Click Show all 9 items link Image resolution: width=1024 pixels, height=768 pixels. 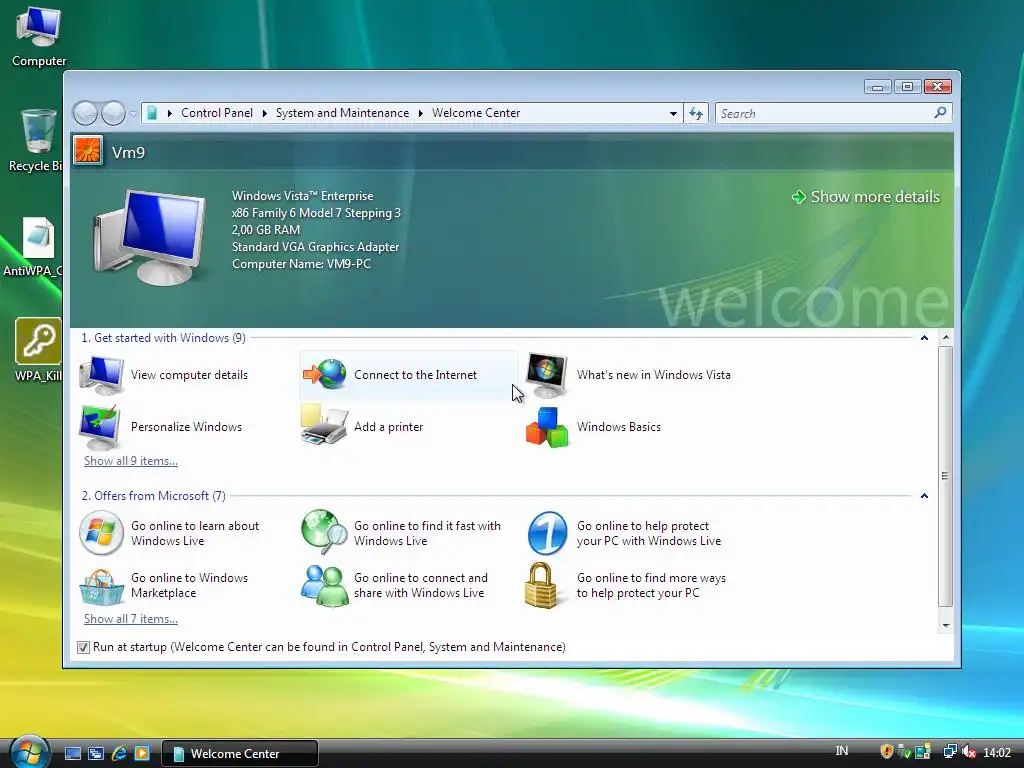click(131, 460)
